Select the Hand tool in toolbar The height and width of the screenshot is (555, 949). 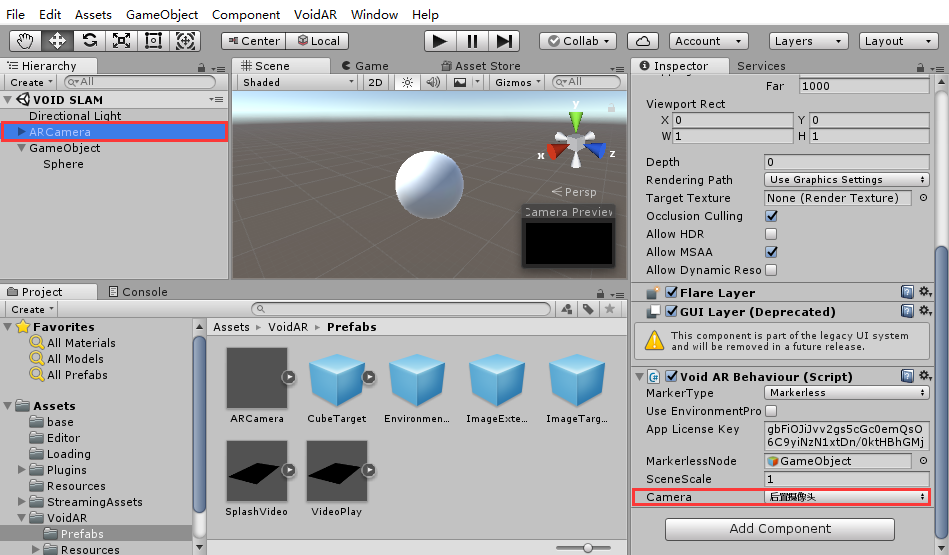pos(25,41)
